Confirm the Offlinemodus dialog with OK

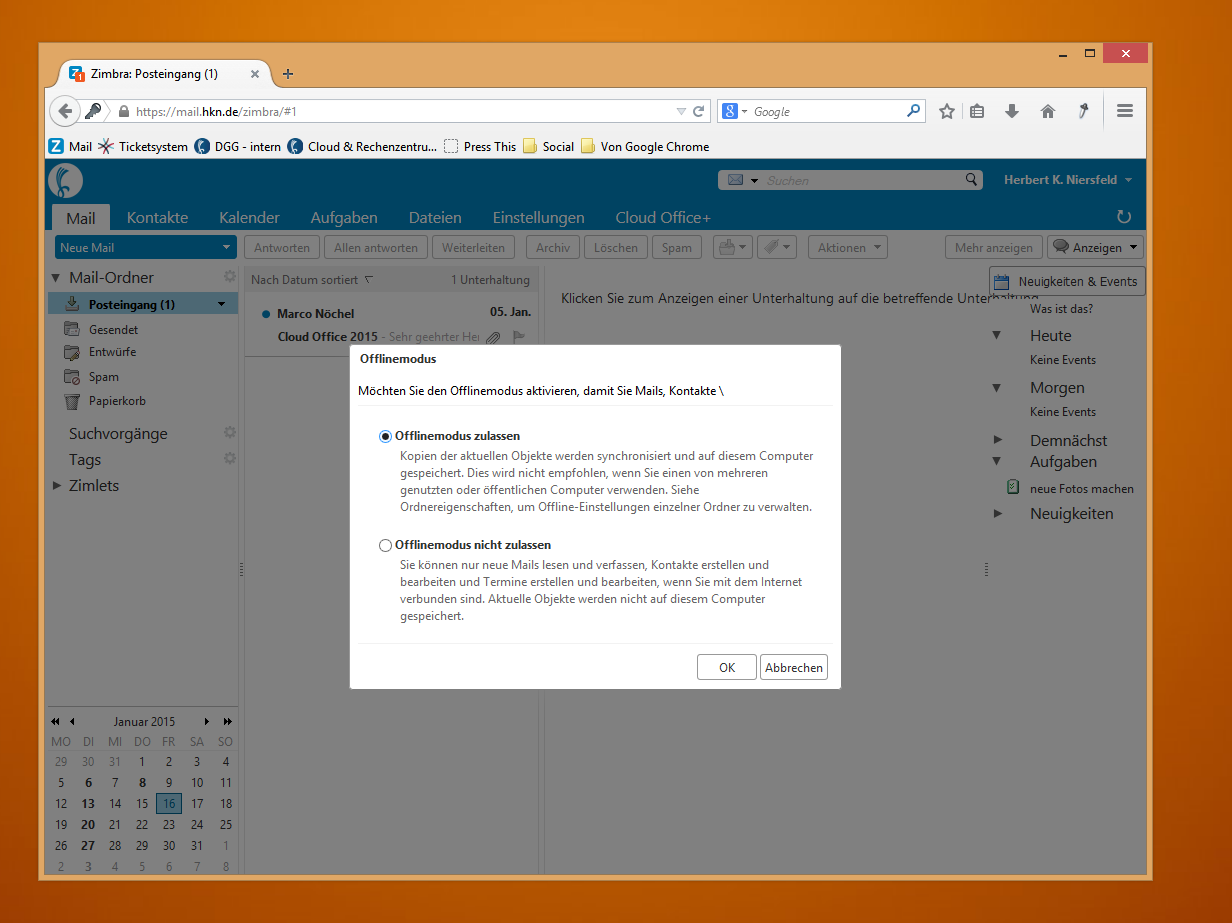pos(727,667)
